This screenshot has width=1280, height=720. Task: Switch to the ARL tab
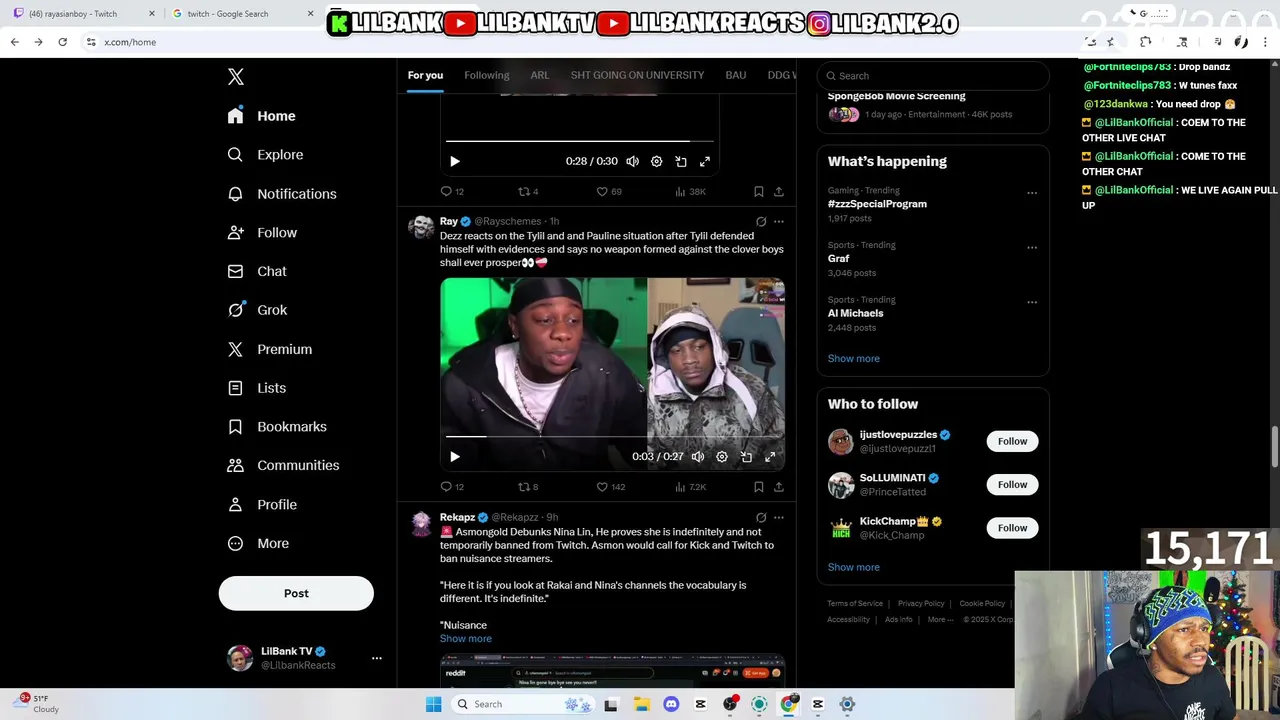(x=540, y=75)
